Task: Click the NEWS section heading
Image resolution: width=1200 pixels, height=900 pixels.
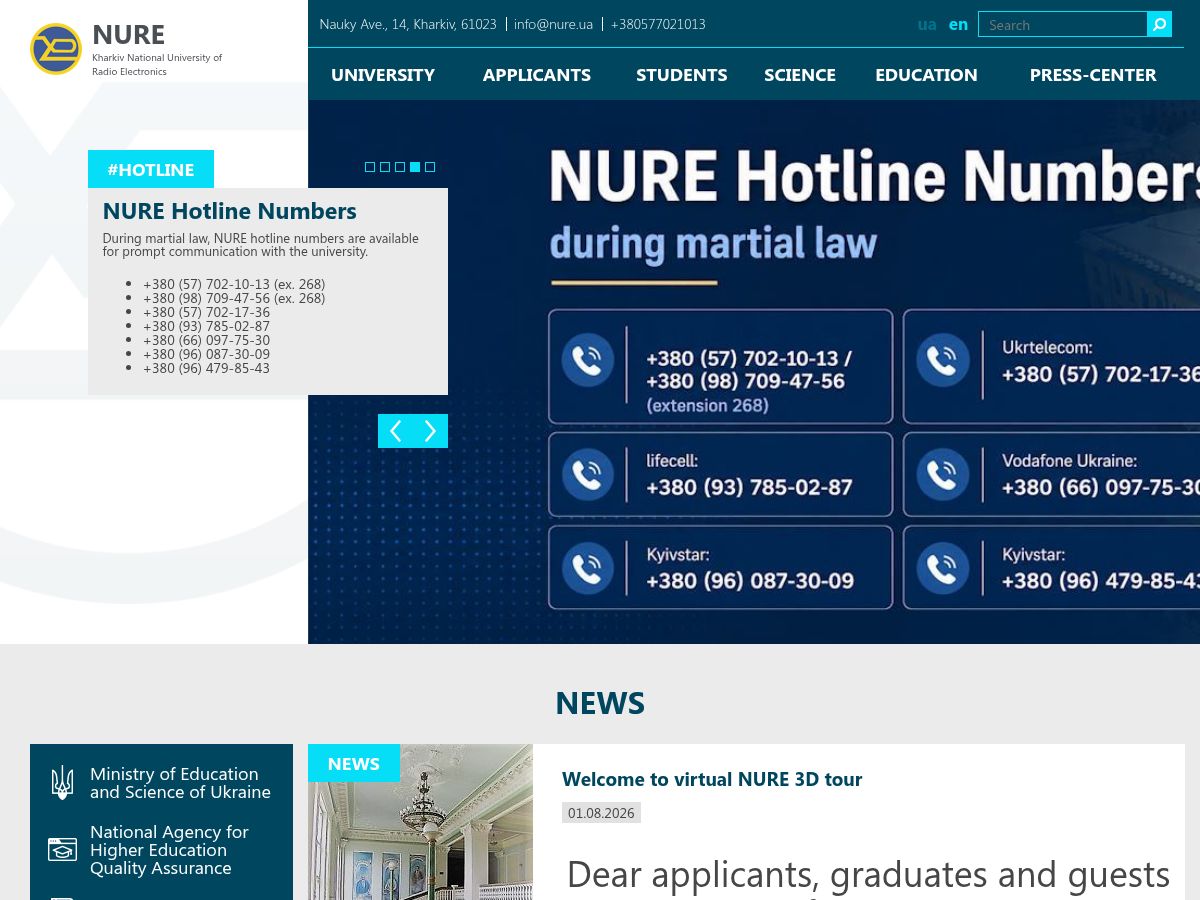Action: tap(600, 703)
